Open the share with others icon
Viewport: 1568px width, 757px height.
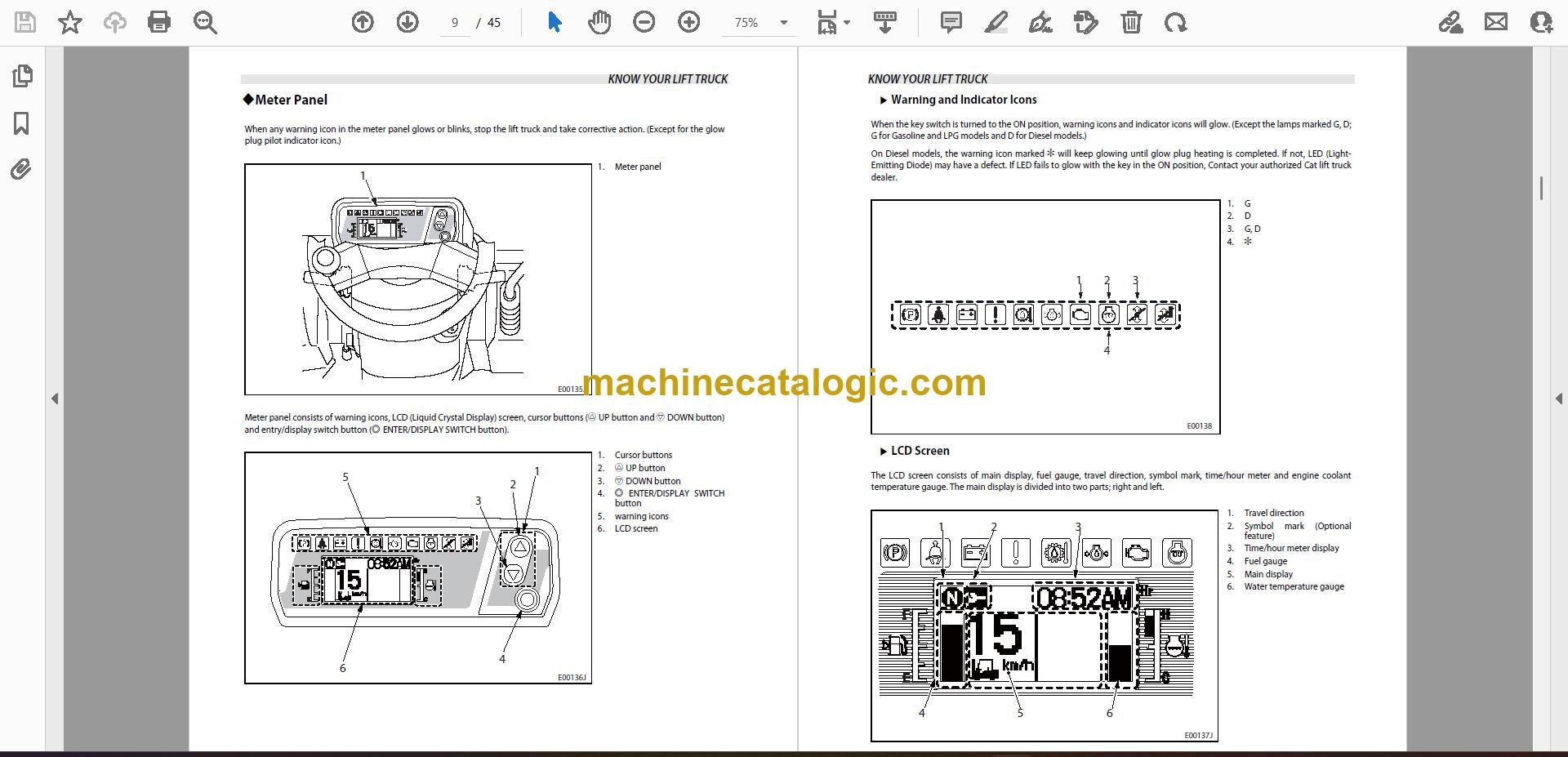click(x=1541, y=22)
